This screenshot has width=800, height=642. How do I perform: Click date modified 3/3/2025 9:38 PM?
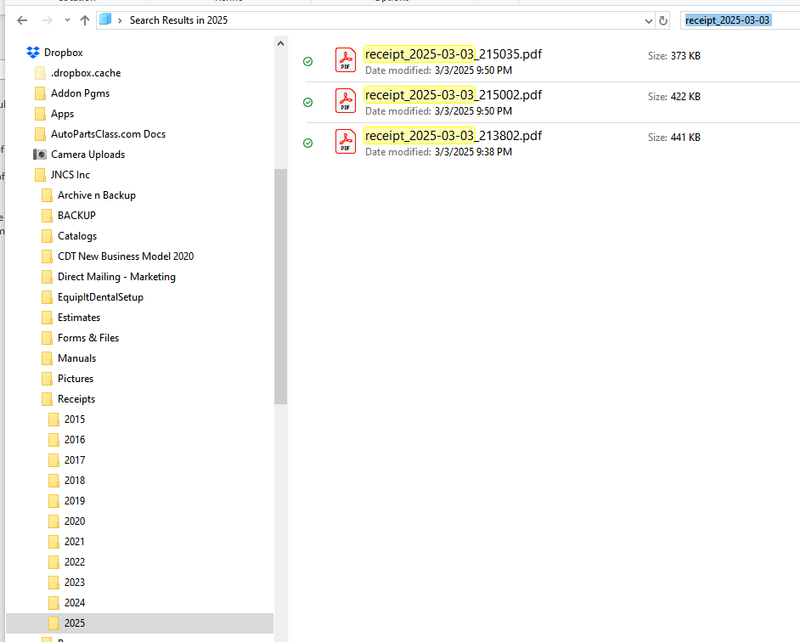coord(473,152)
